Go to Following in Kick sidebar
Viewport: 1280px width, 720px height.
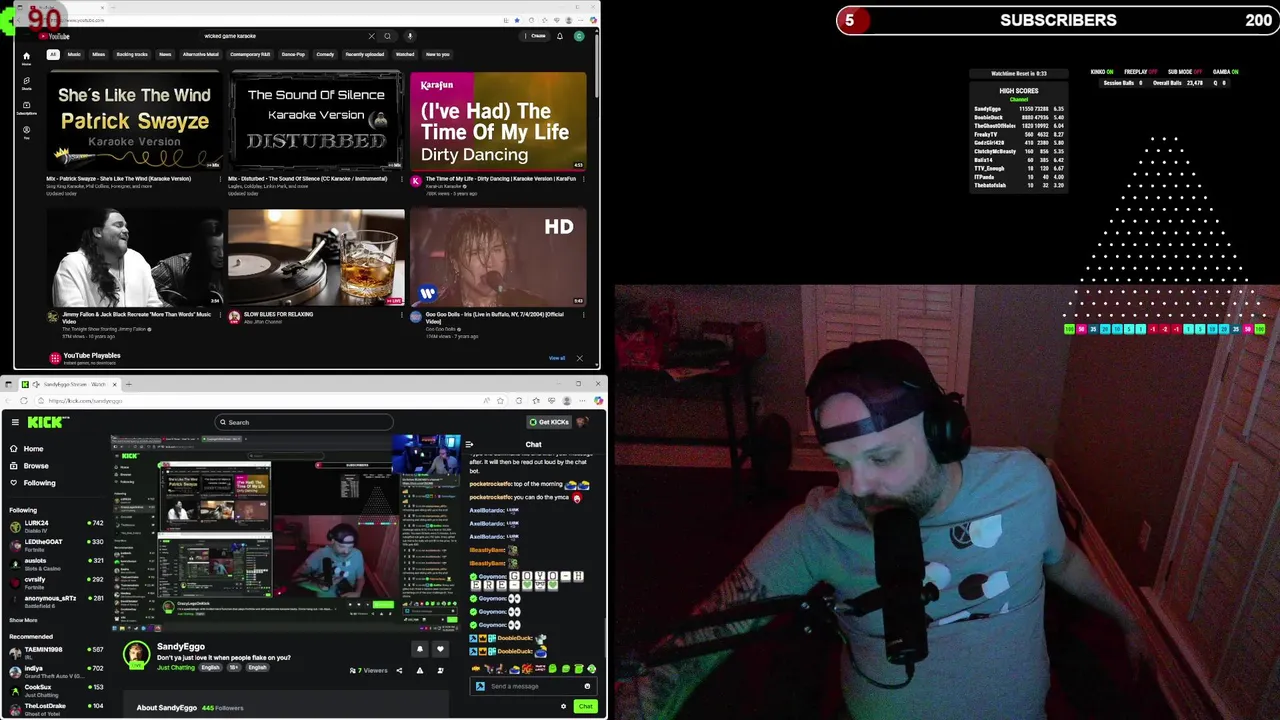[x=39, y=483]
